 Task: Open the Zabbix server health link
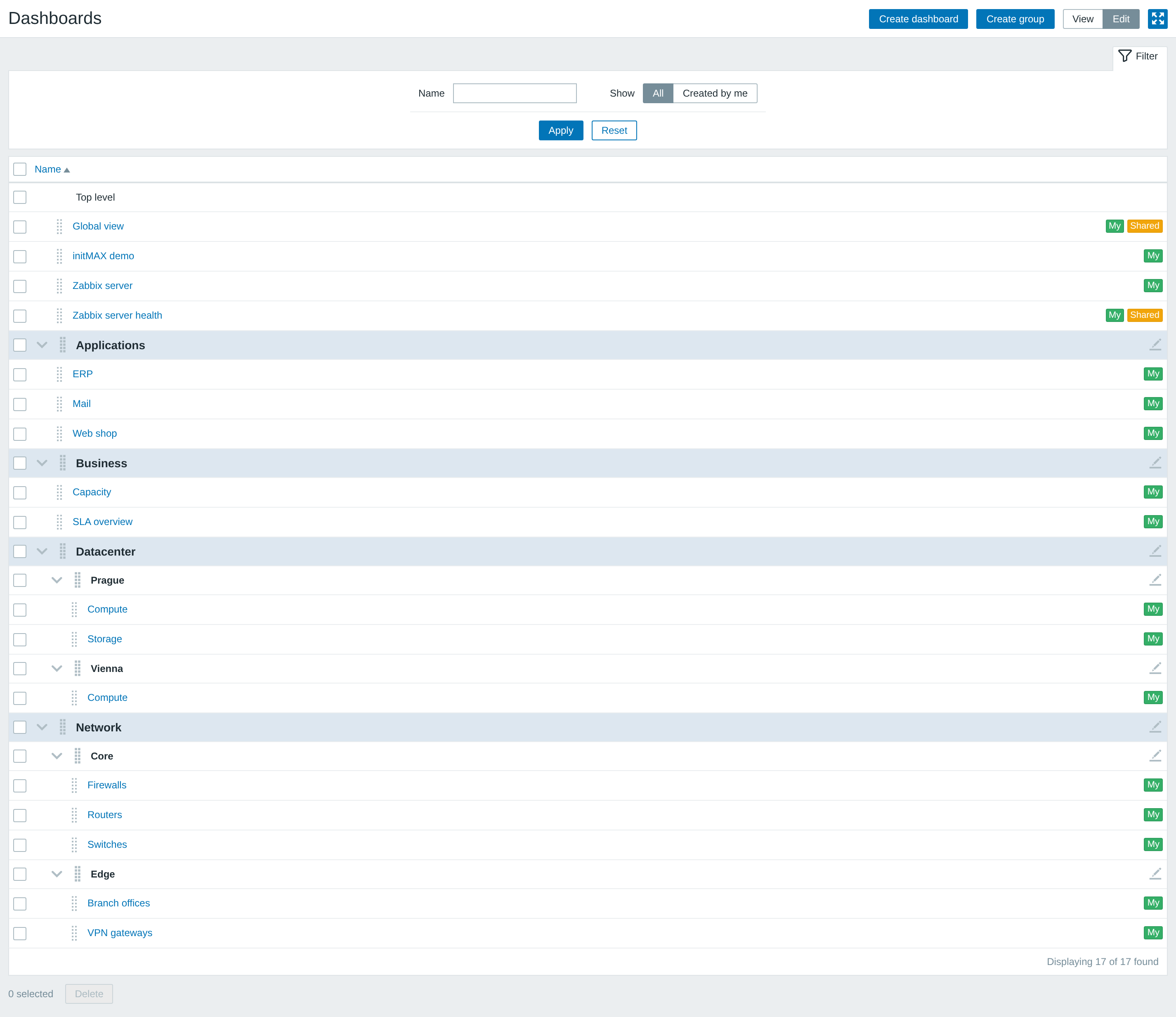[x=118, y=315]
